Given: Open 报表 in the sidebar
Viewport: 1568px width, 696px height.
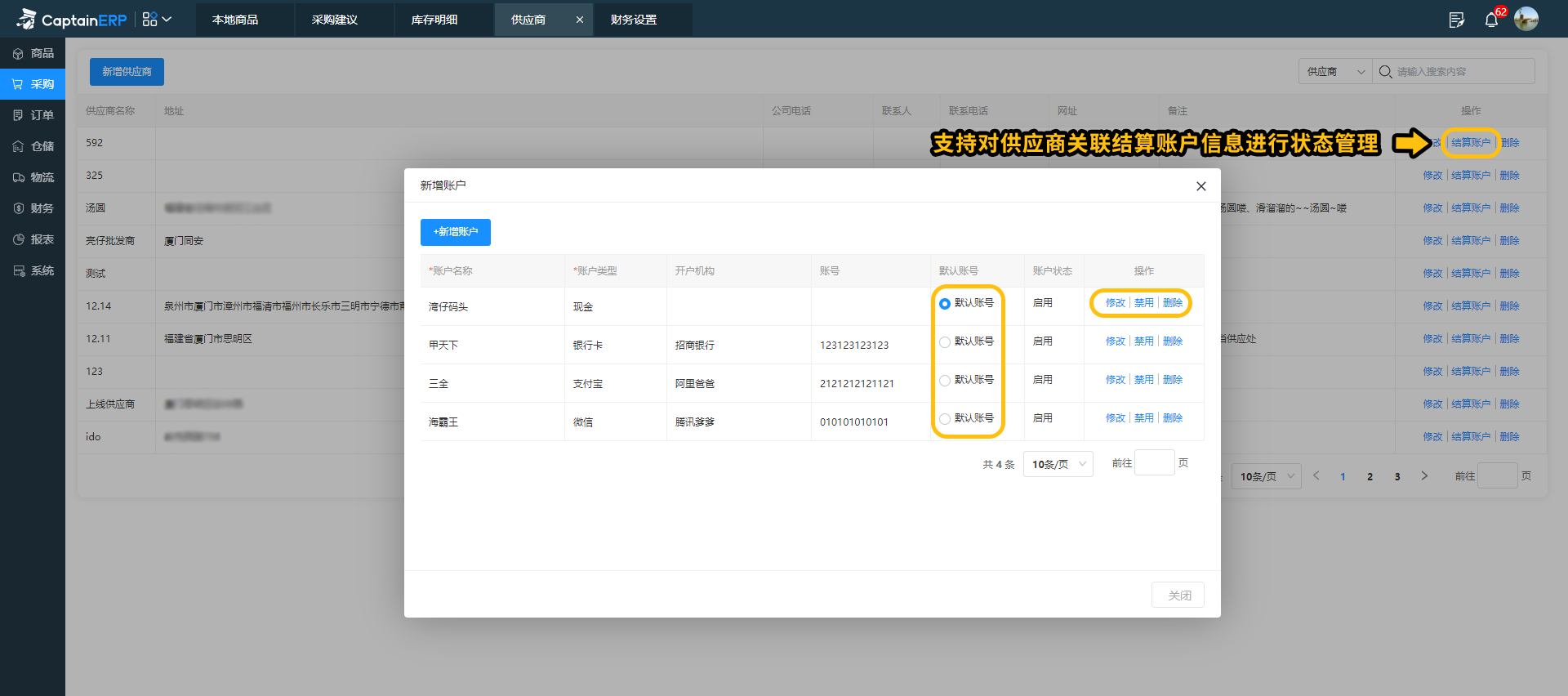Looking at the screenshot, I should pos(33,239).
